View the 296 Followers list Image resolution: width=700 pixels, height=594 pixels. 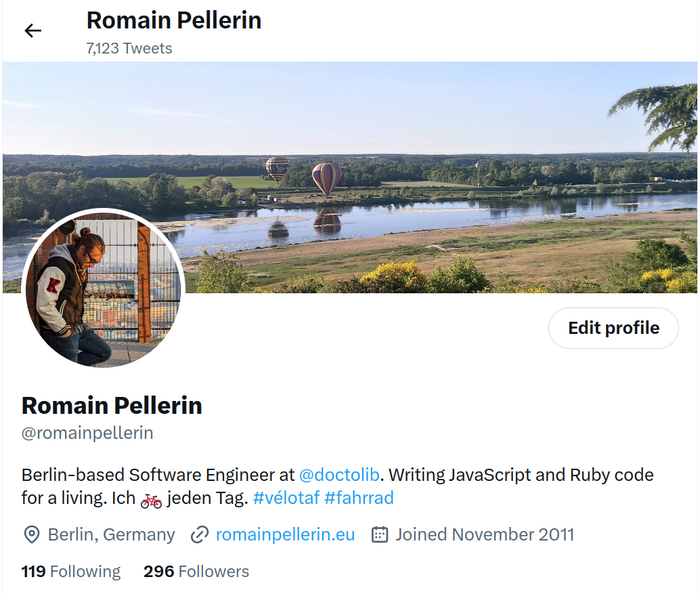click(196, 571)
